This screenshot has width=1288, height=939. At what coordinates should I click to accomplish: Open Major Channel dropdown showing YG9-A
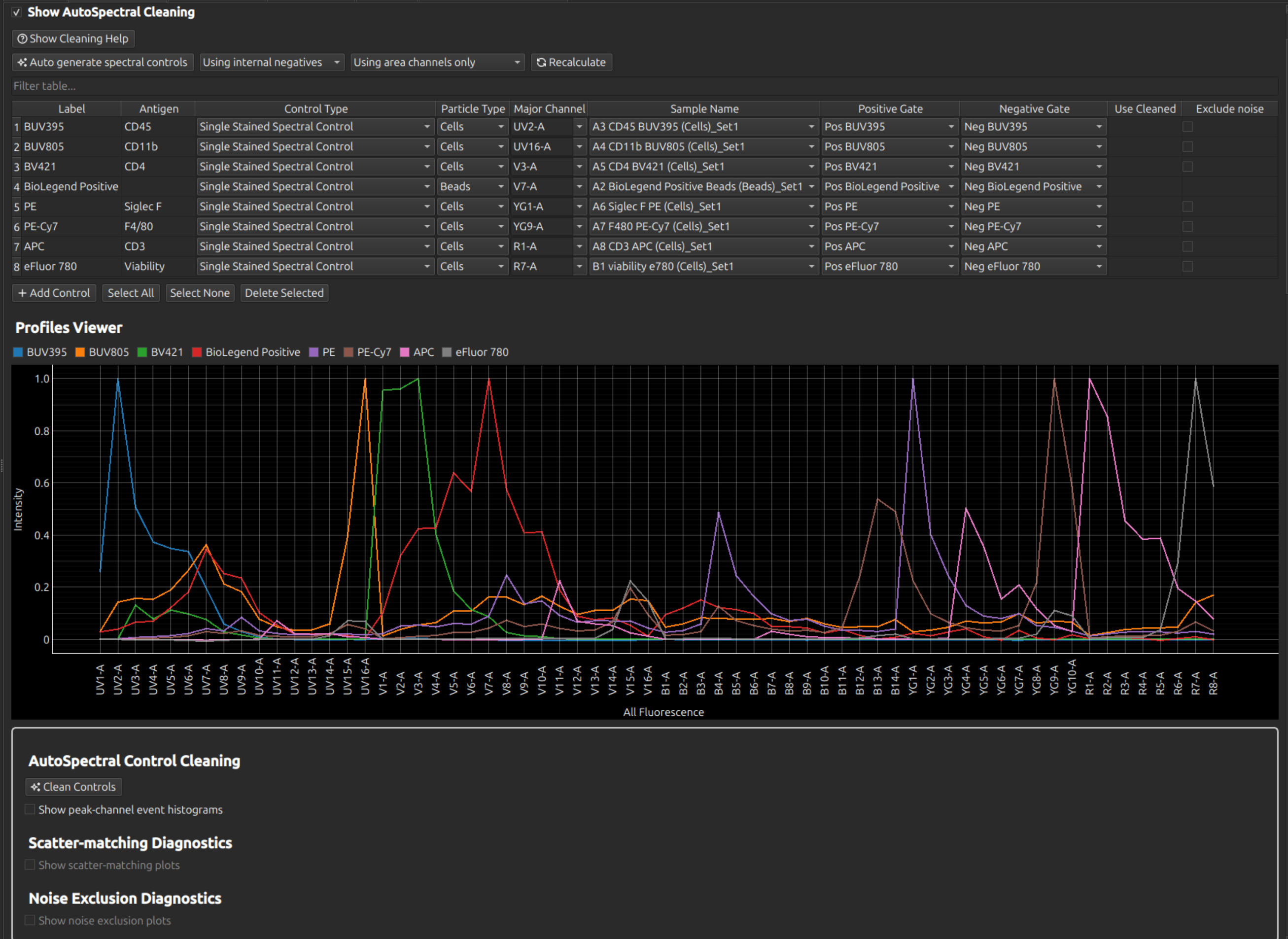[x=549, y=226]
